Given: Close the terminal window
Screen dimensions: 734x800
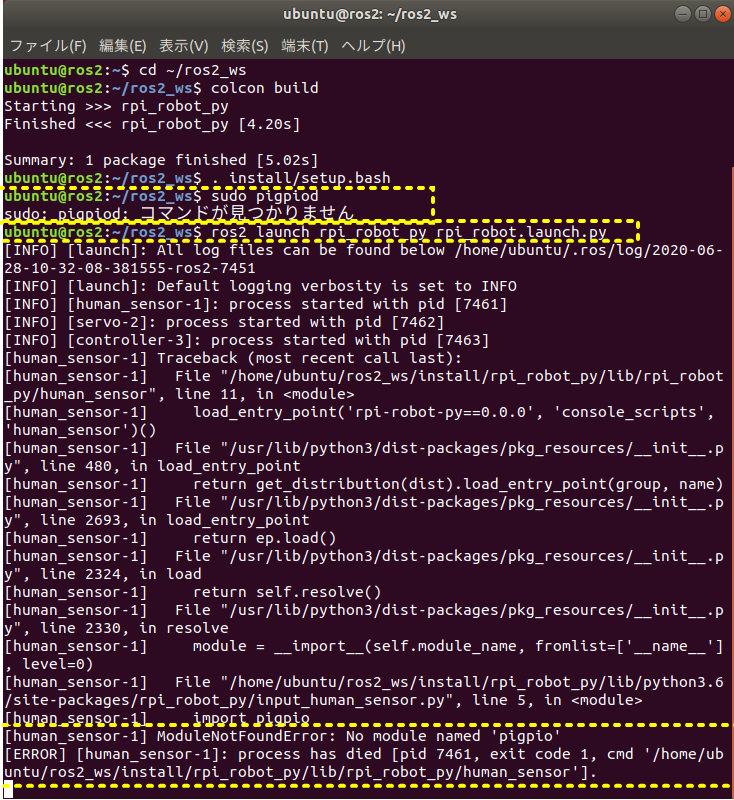Looking at the screenshot, I should coord(722,14).
